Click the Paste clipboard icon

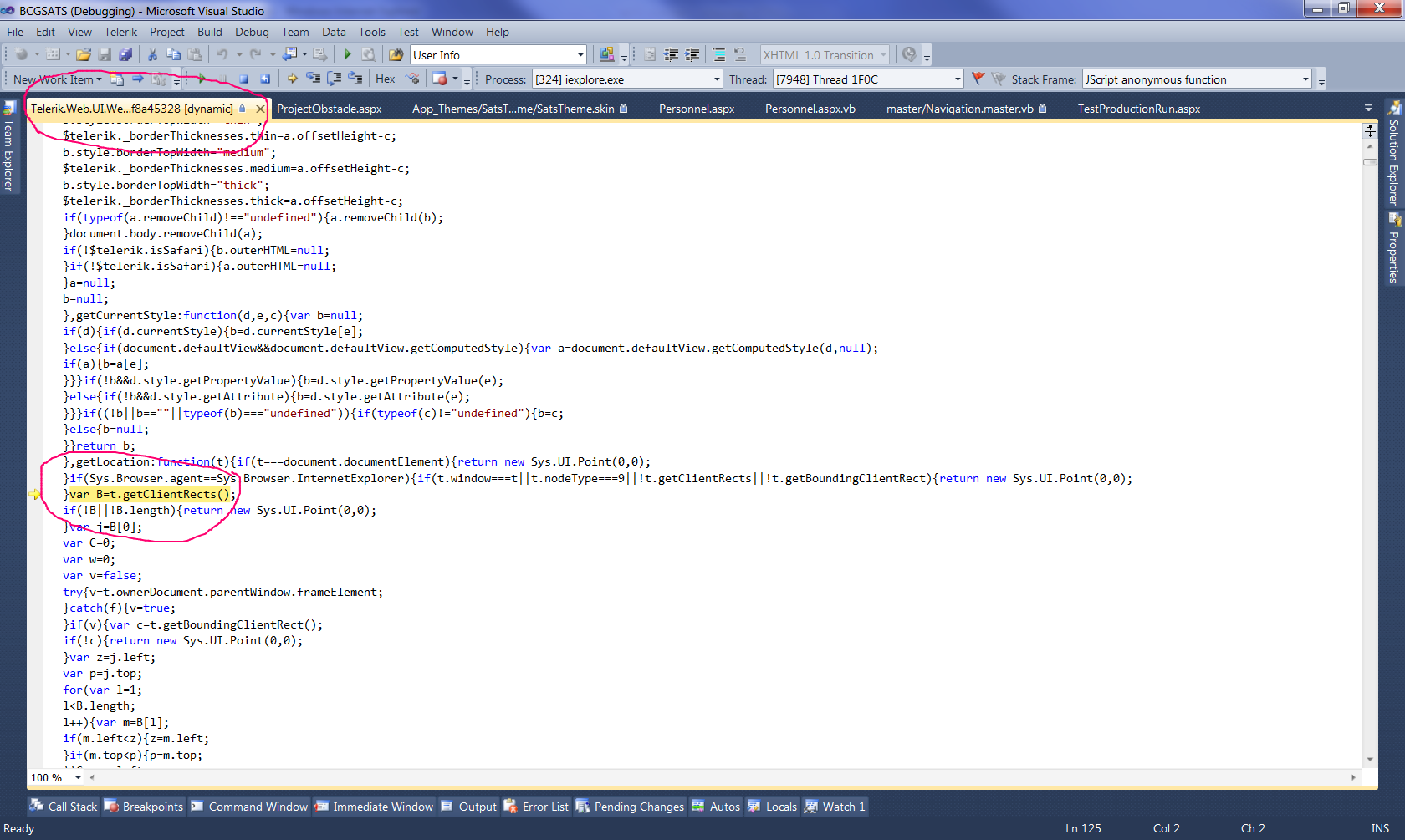195,54
